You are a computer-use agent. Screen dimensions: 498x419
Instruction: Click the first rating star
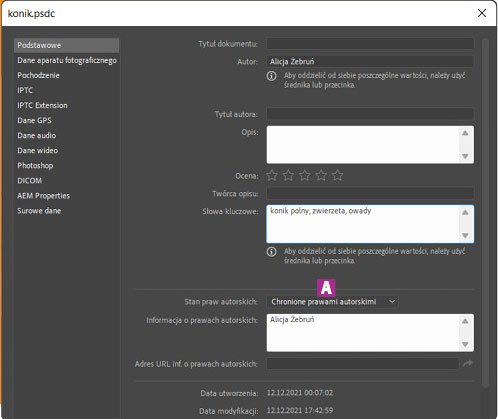(272, 175)
